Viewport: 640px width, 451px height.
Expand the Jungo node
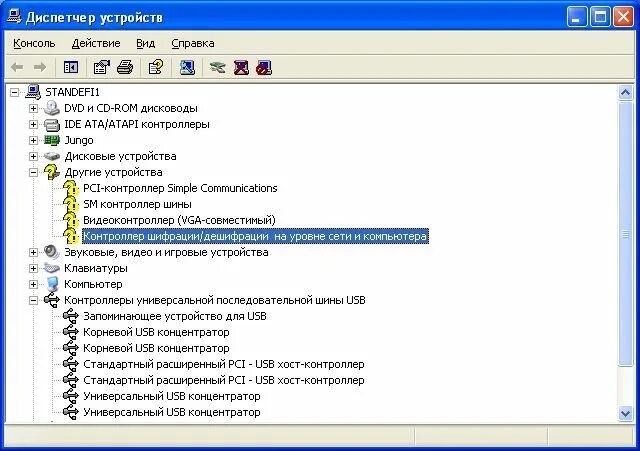(33, 140)
